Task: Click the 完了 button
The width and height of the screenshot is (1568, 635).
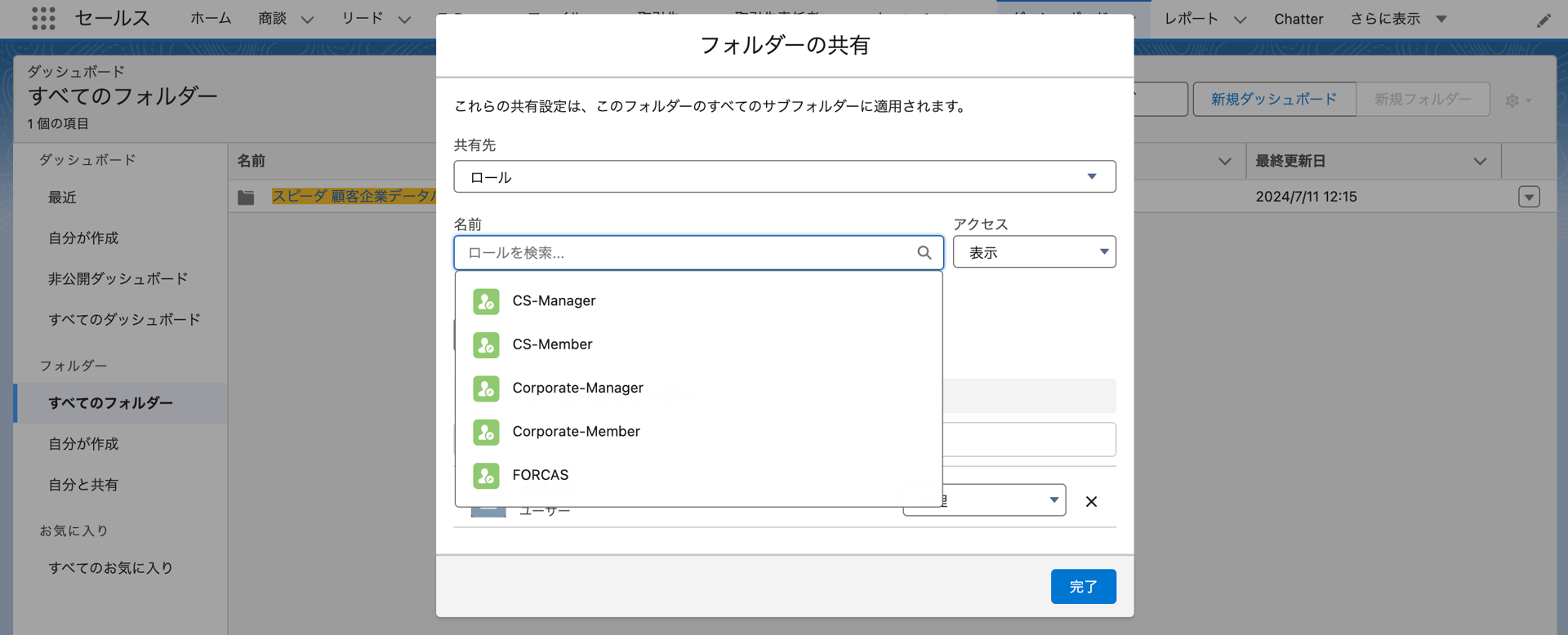Action: pos(1083,586)
